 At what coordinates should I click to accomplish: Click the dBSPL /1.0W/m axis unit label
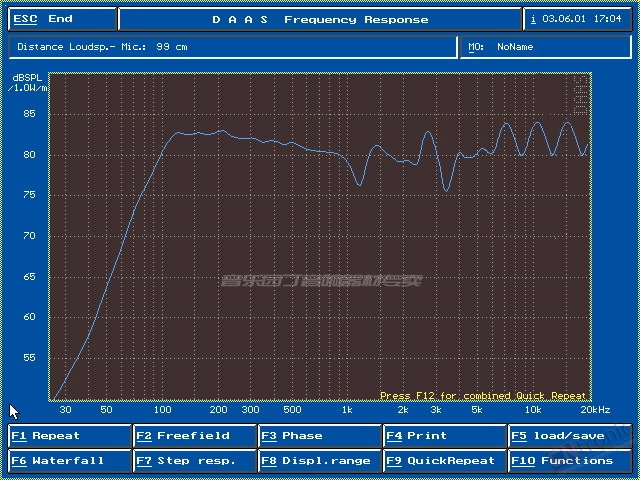[x=28, y=83]
